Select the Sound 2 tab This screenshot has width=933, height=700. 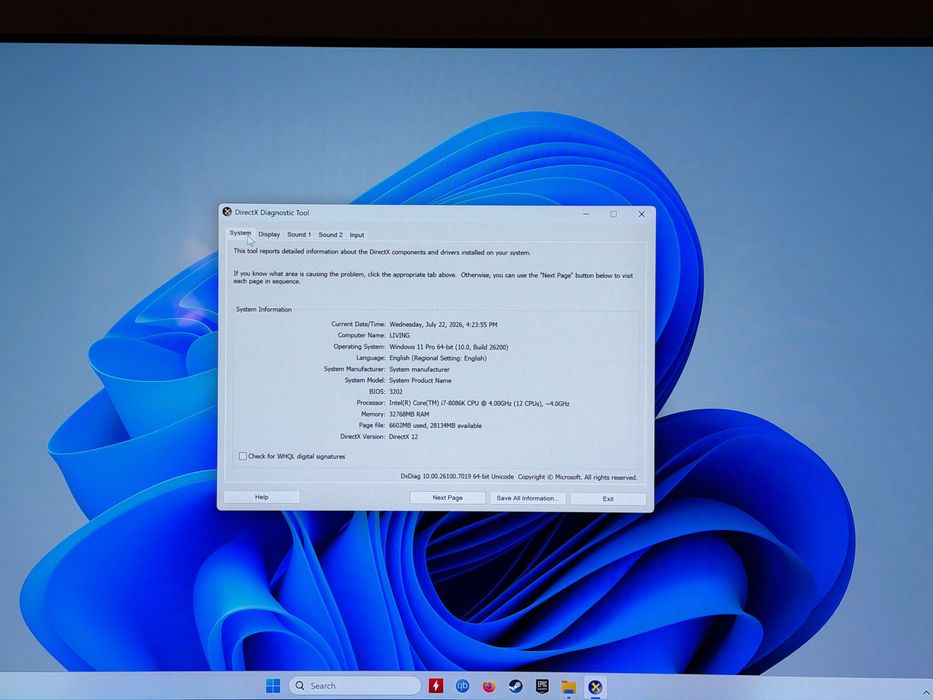click(330, 235)
